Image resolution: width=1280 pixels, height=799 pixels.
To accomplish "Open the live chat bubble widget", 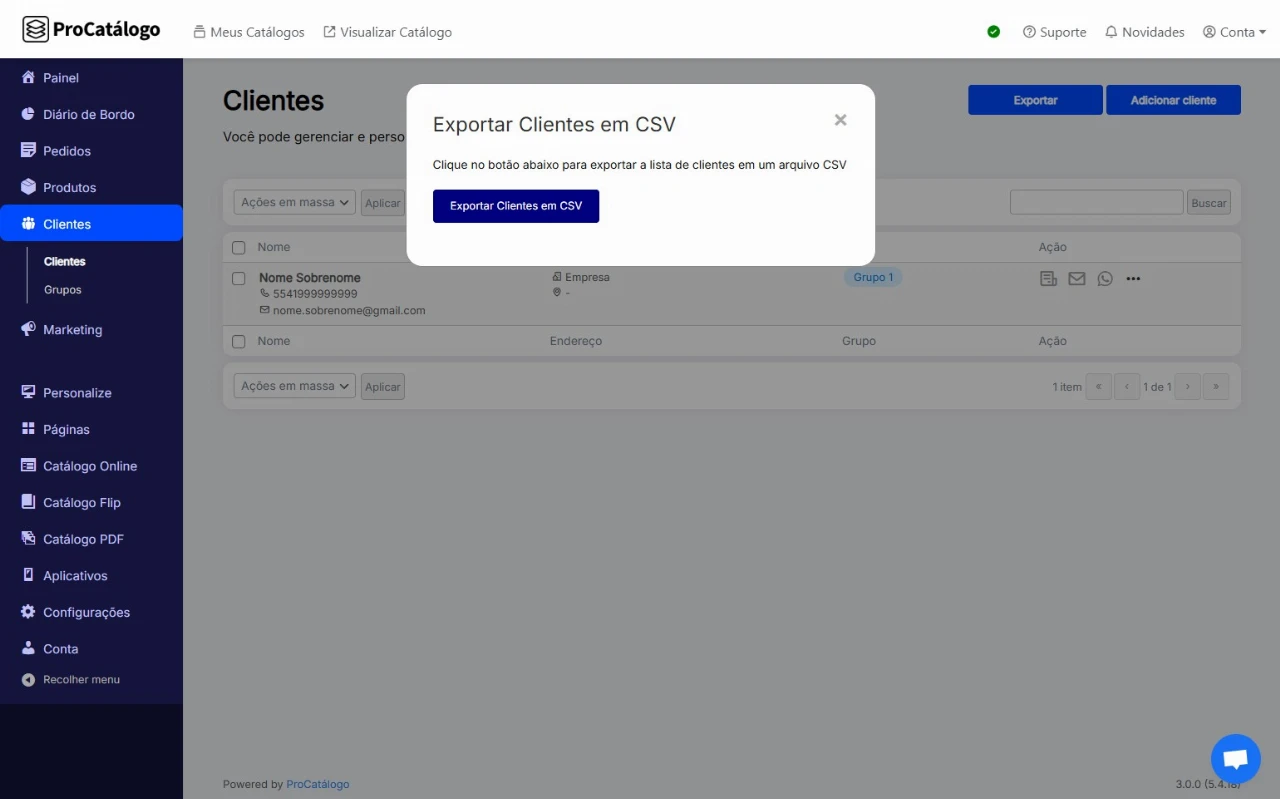I will [x=1235, y=759].
